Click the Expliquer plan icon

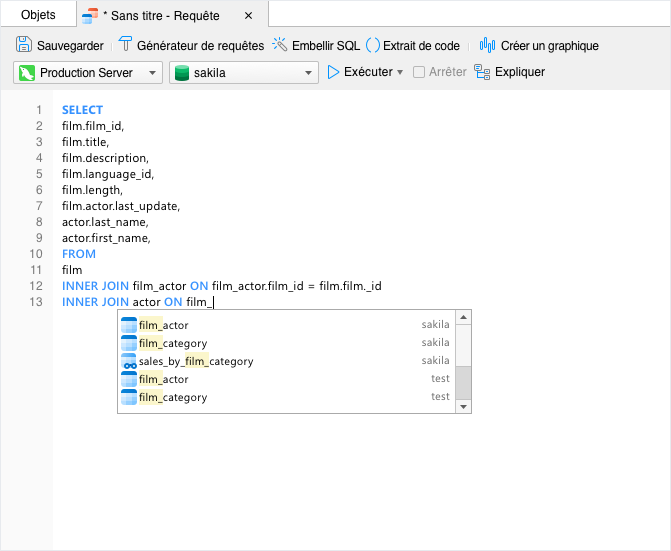tap(482, 72)
